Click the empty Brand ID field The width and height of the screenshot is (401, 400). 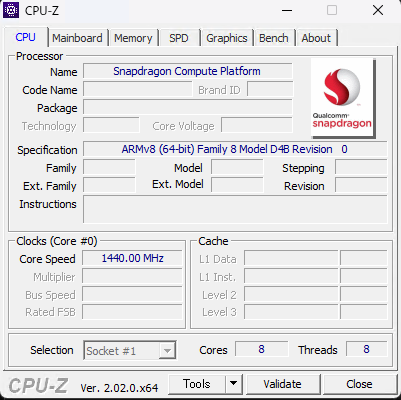[x=270, y=89]
